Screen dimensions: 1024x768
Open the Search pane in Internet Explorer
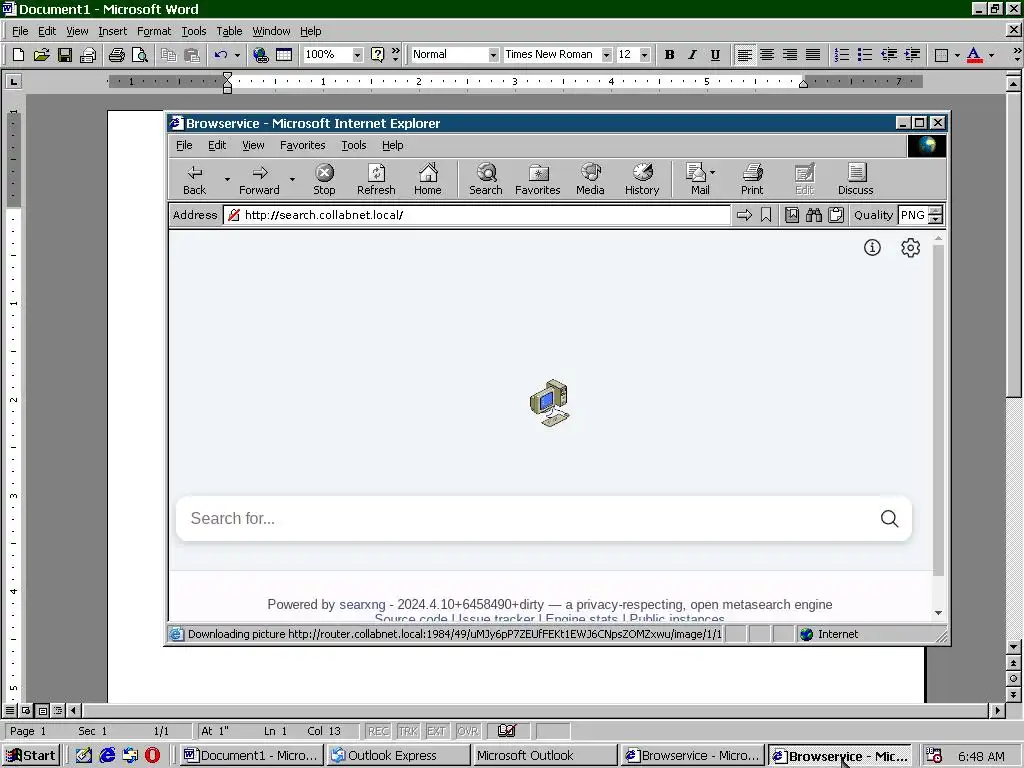(486, 180)
